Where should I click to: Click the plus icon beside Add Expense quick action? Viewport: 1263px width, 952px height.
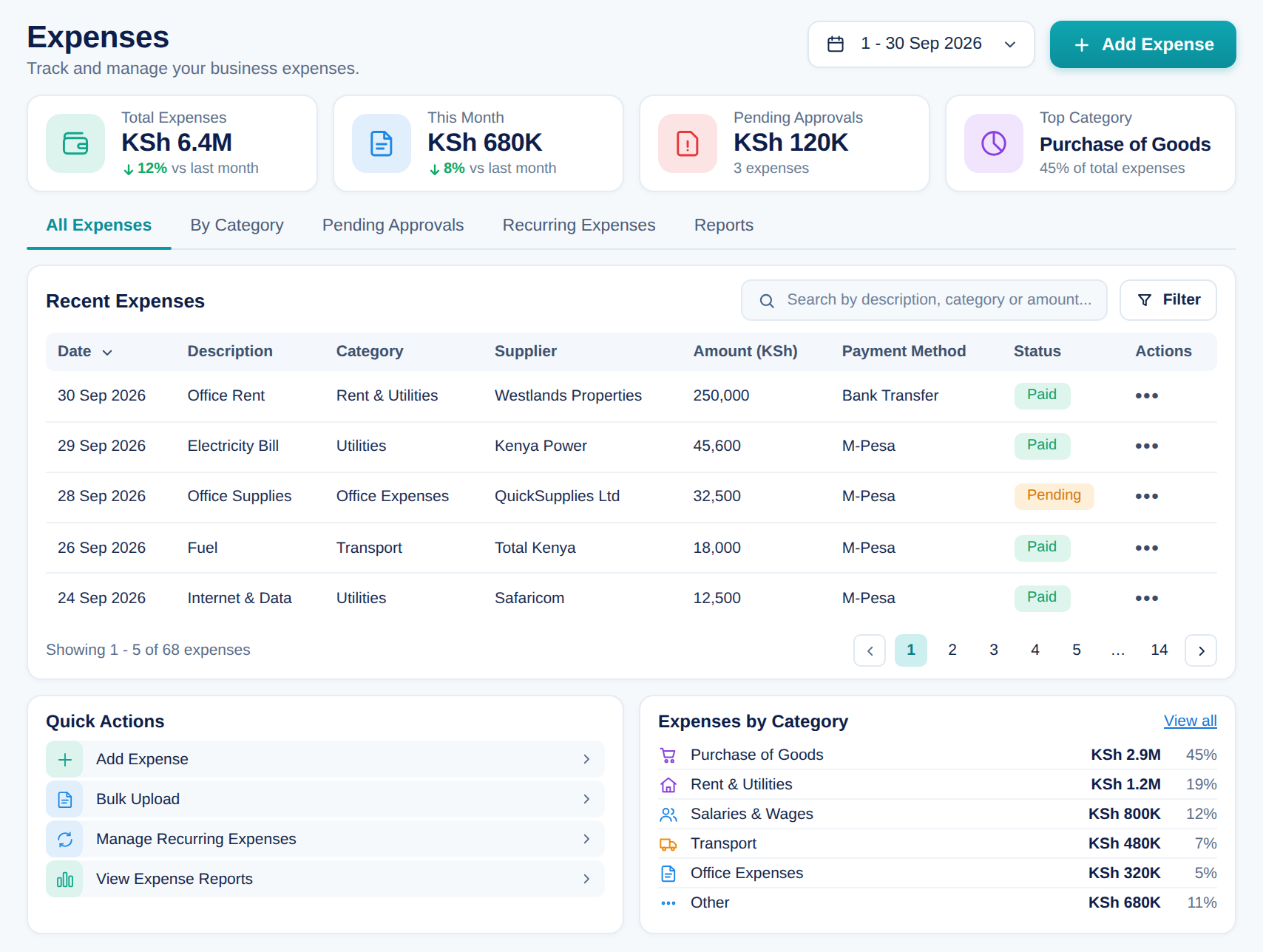click(x=65, y=760)
